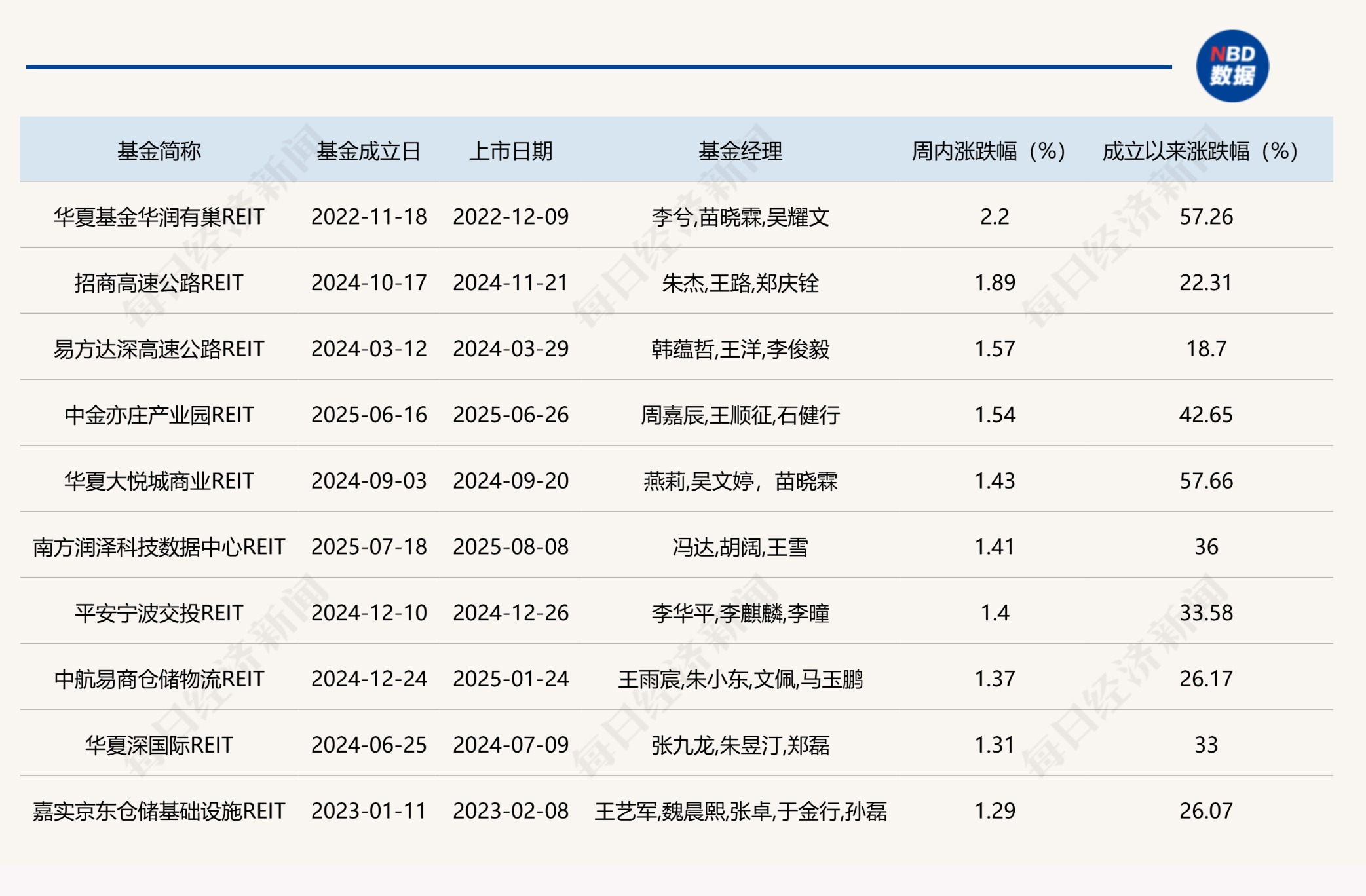This screenshot has height=896, width=1366.
Task: Select 中航易商仓储物流REIT in the list
Action: coord(159,679)
